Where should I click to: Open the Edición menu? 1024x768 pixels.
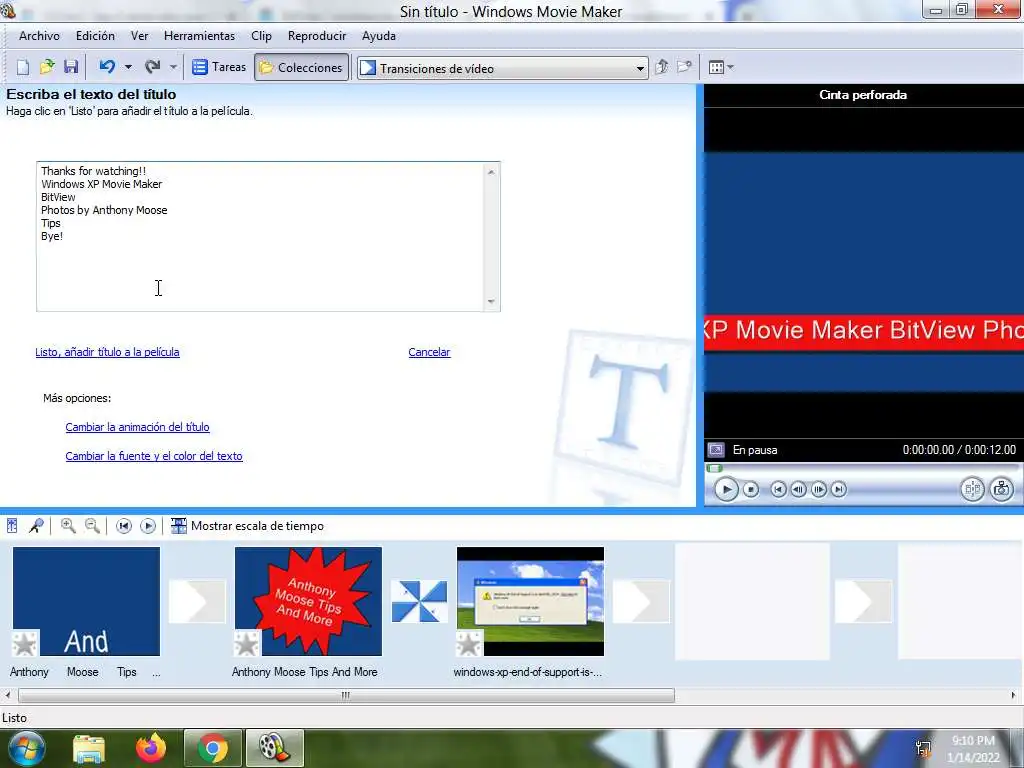pos(95,36)
